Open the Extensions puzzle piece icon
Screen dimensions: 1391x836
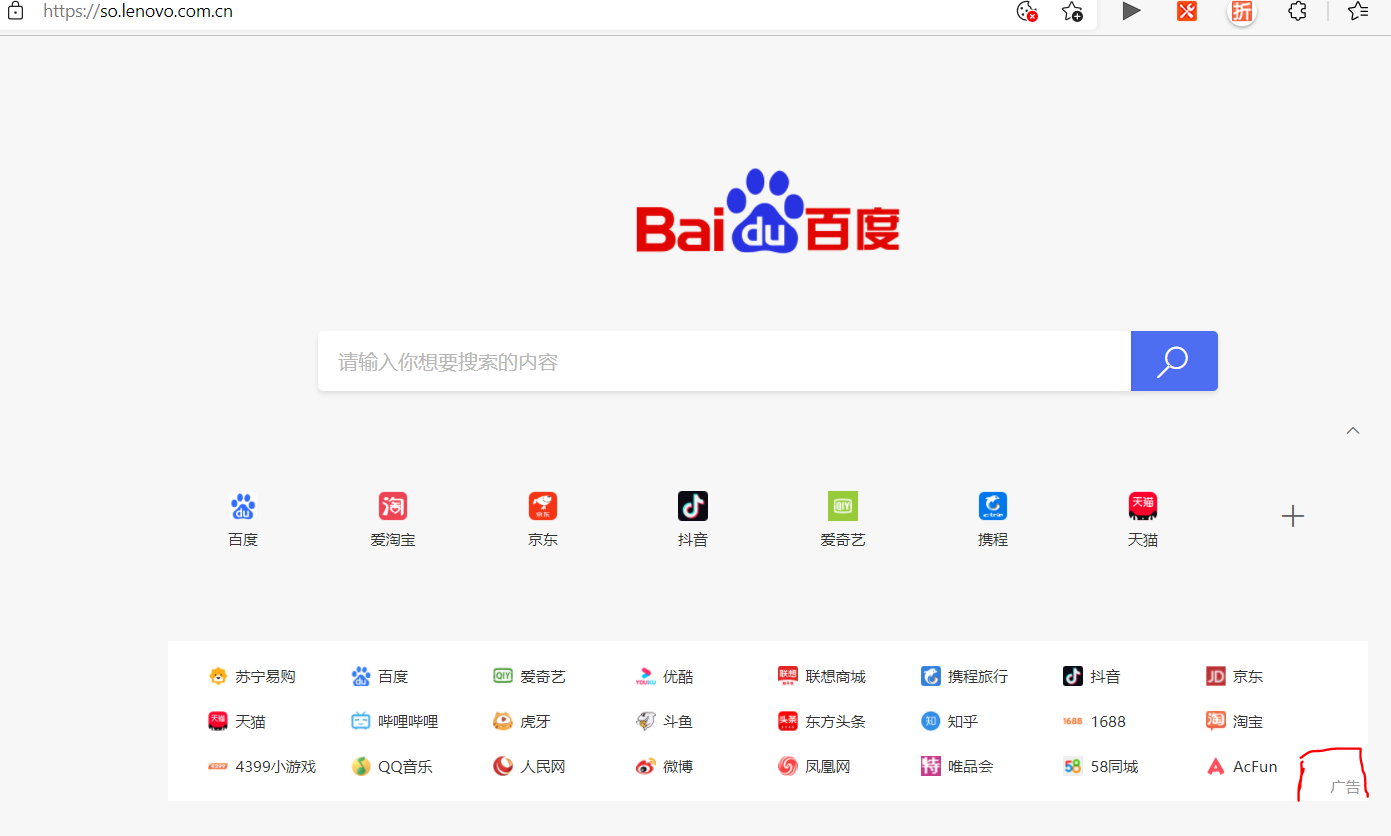(x=1297, y=11)
